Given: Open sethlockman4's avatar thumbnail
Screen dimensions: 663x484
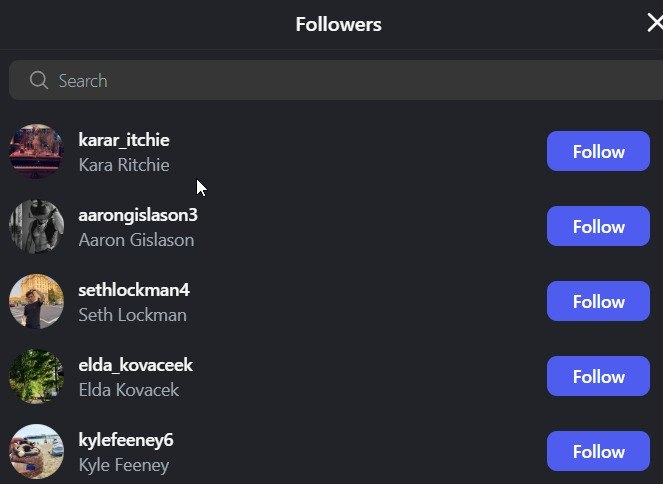Looking at the screenshot, I should click(x=36, y=301).
